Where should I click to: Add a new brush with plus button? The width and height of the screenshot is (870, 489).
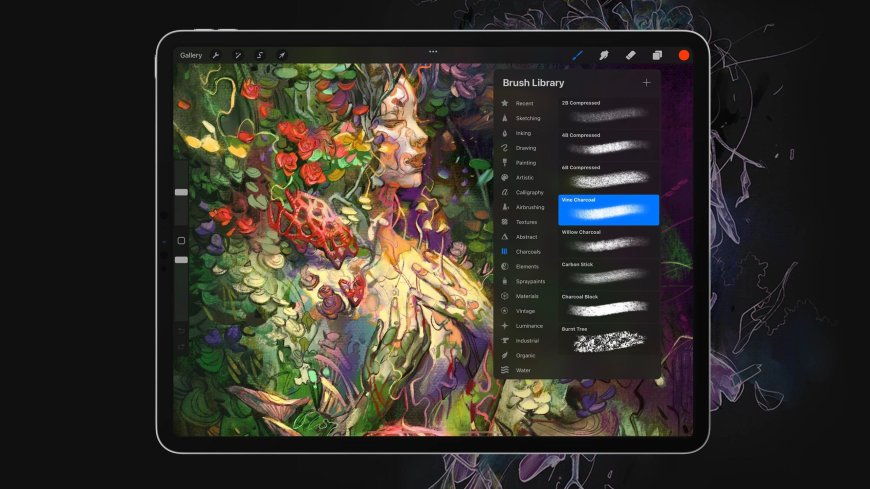pyautogui.click(x=646, y=83)
